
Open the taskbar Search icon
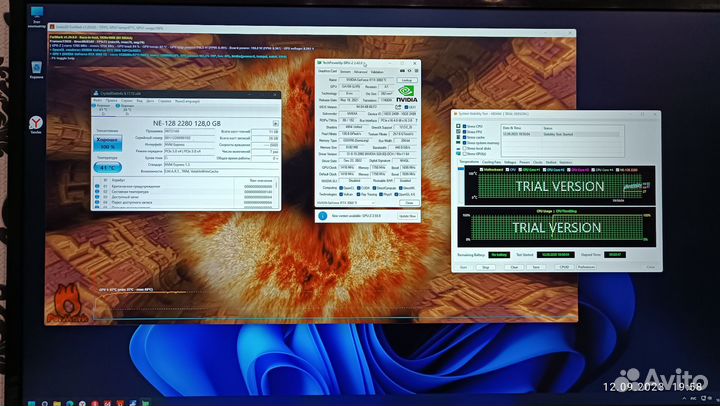pos(45,403)
